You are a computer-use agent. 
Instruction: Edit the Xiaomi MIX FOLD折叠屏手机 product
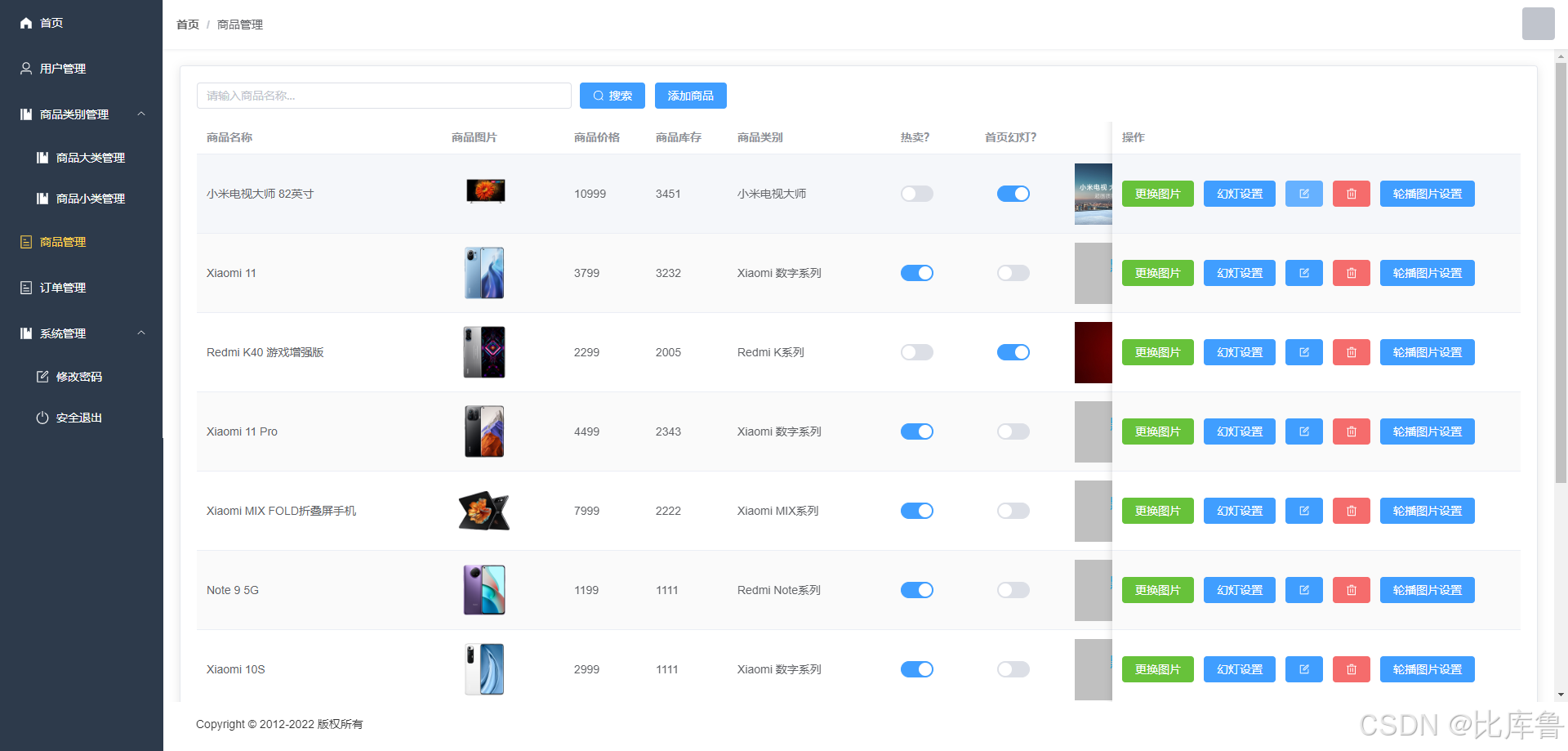1303,511
